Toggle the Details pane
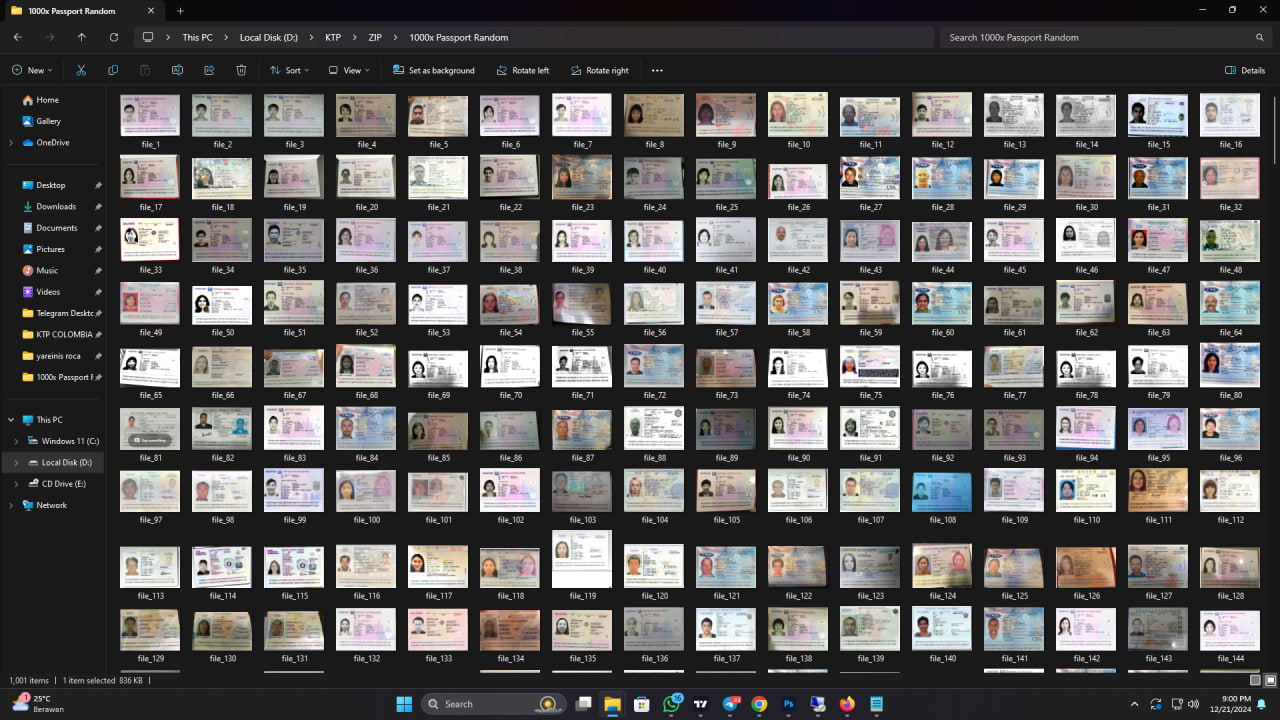The width and height of the screenshot is (1280, 720). click(x=1245, y=70)
